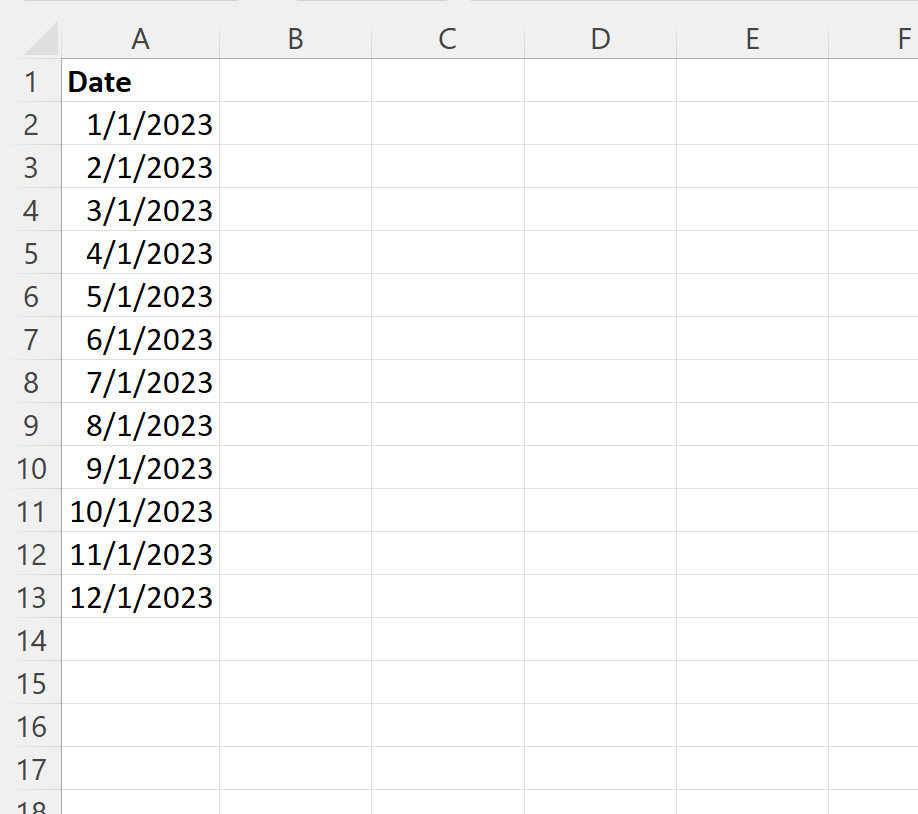Select the cell with 5/1/2023

(140, 296)
